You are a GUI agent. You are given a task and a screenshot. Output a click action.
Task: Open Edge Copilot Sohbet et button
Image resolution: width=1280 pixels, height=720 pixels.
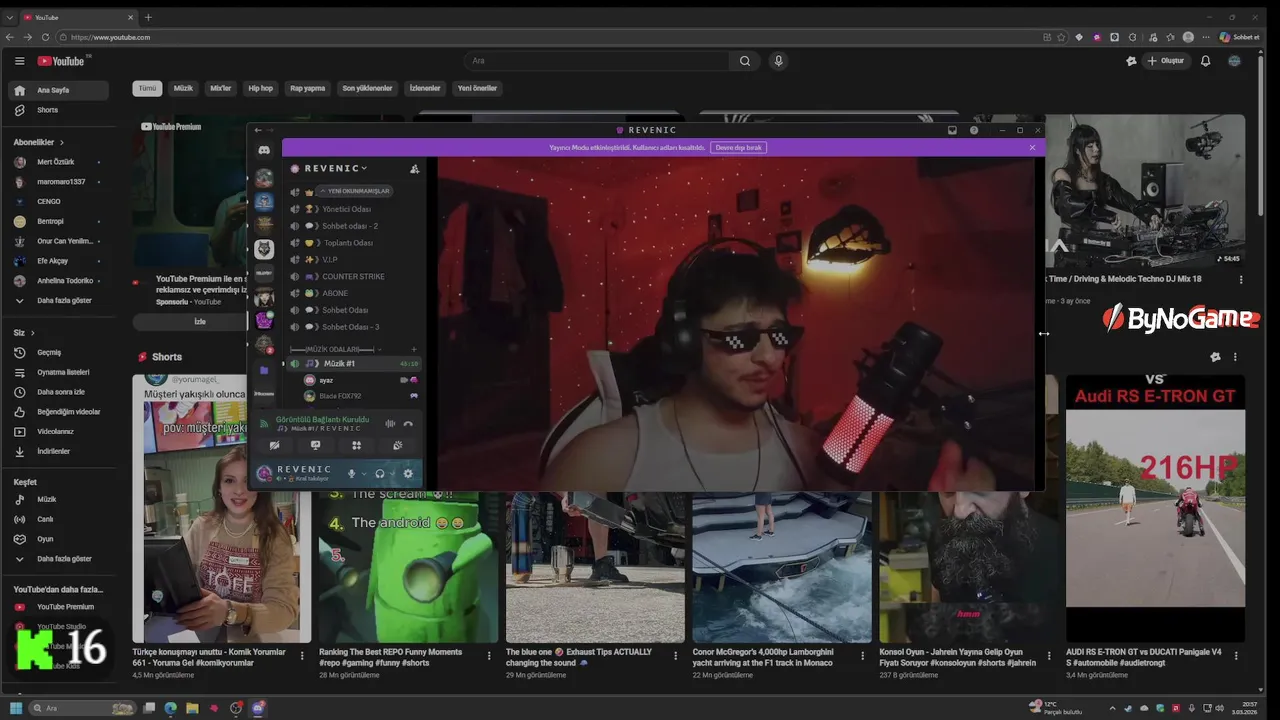tap(1240, 37)
